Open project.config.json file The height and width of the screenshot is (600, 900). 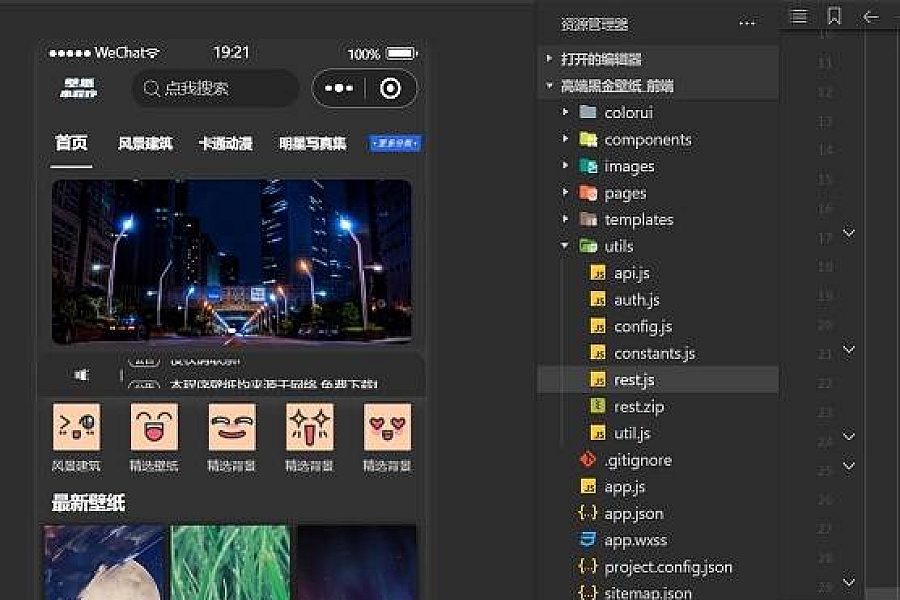point(668,567)
